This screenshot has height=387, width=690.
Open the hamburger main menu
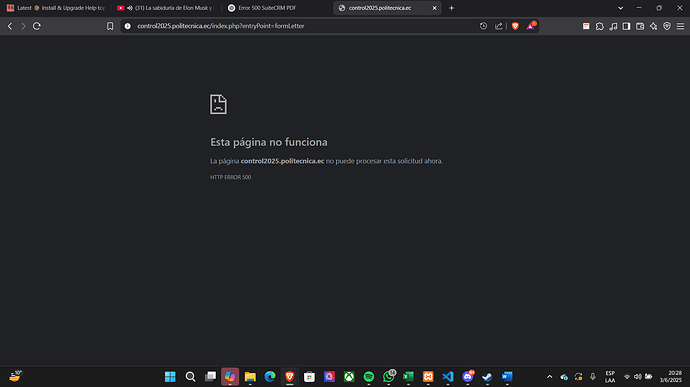680,26
